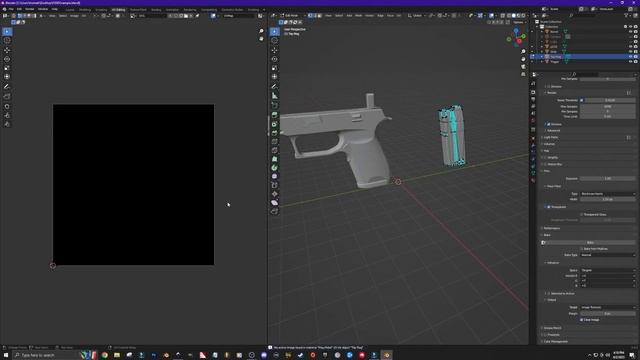Select the Add Cube tool

275,105
